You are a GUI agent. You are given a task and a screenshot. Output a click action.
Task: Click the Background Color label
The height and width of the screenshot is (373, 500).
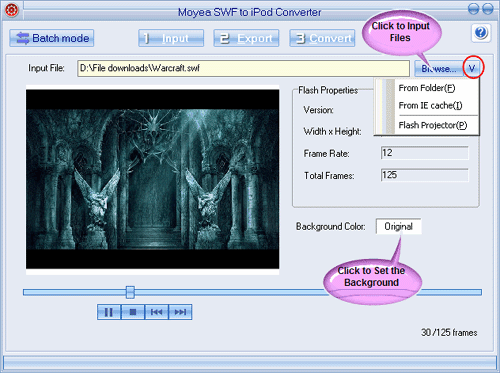(x=331, y=227)
